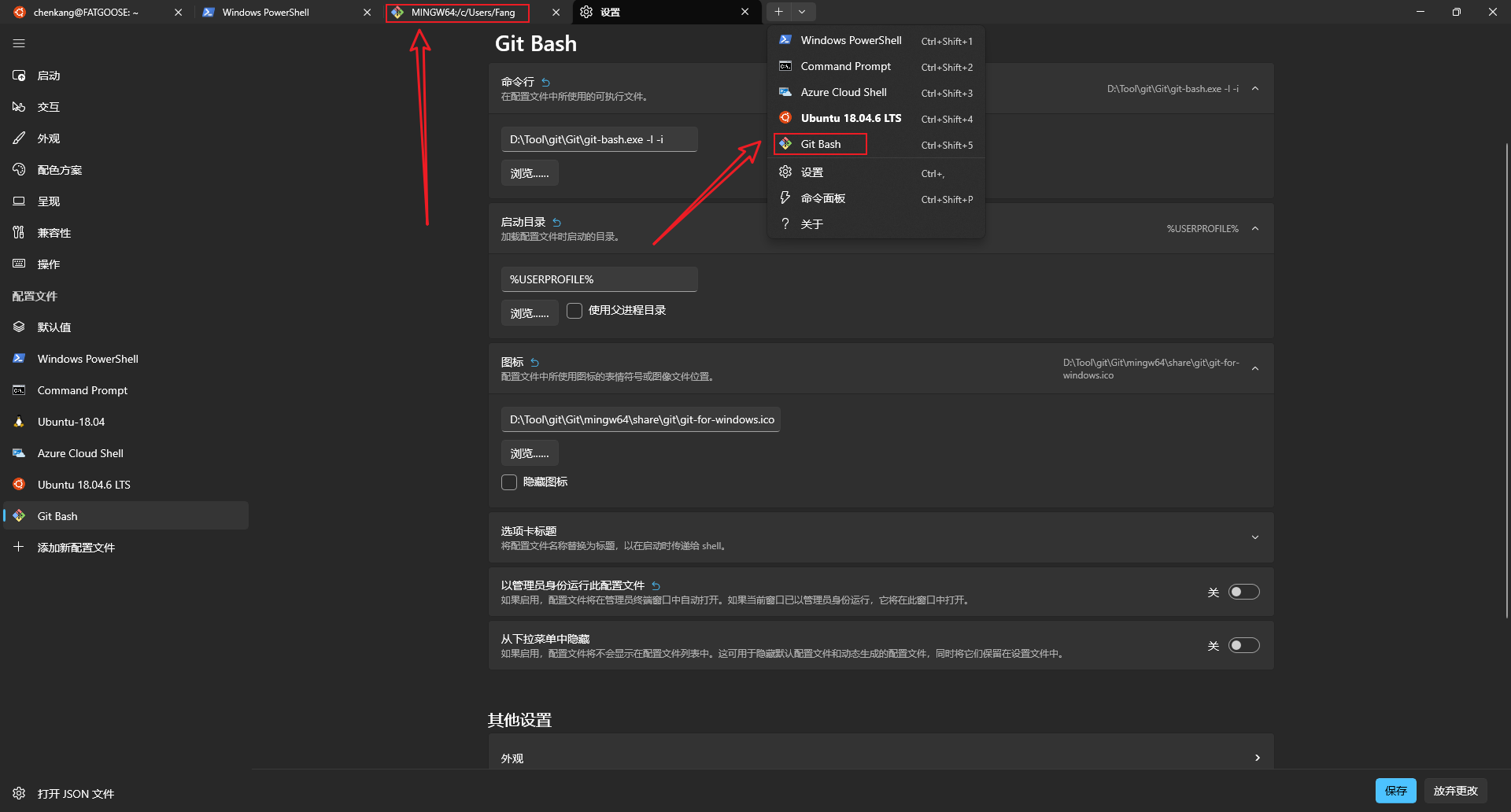Click the new tab plus button
Screen dimensions: 1511x812
pos(778,12)
